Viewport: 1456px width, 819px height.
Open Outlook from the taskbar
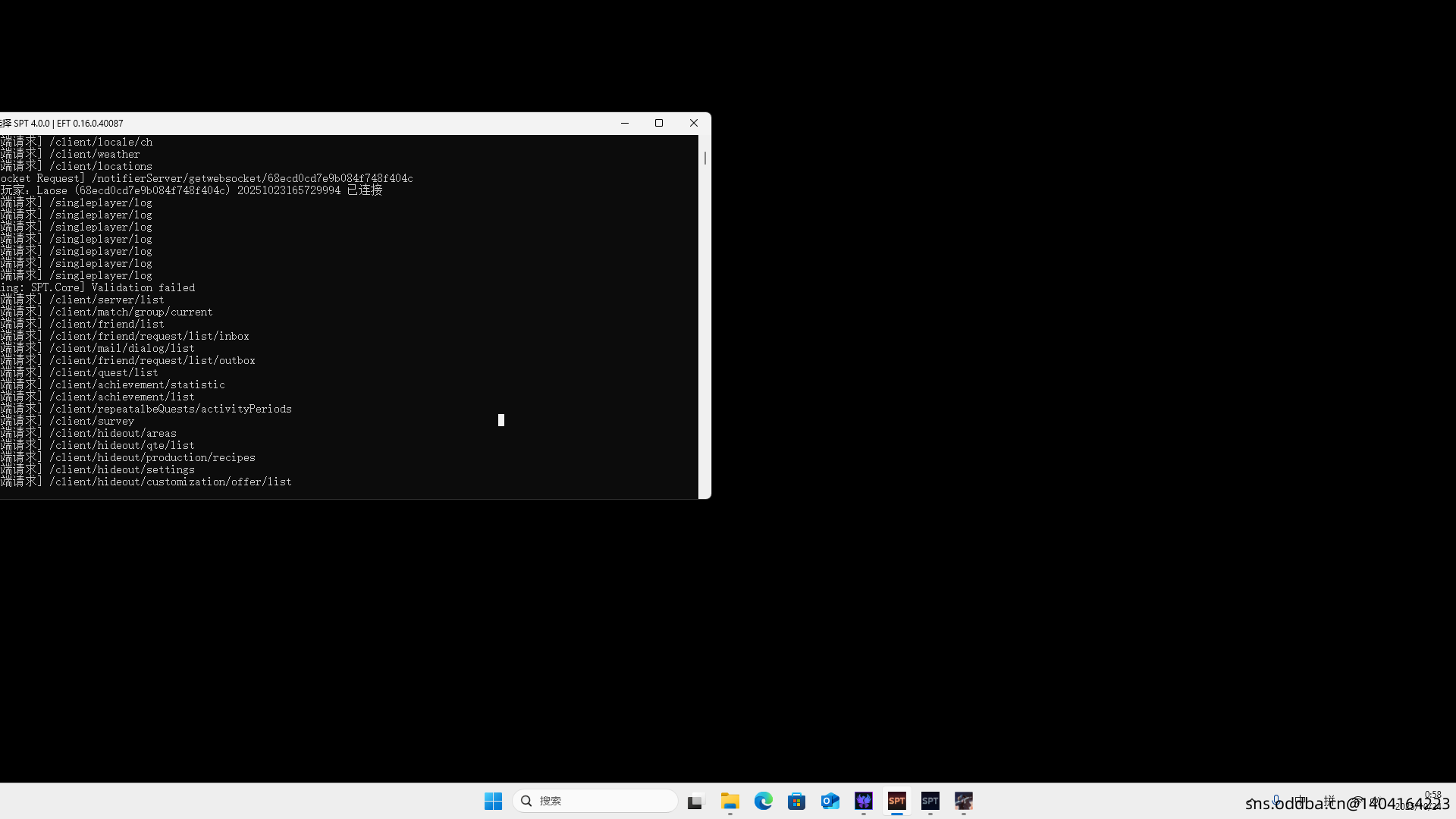click(x=830, y=801)
